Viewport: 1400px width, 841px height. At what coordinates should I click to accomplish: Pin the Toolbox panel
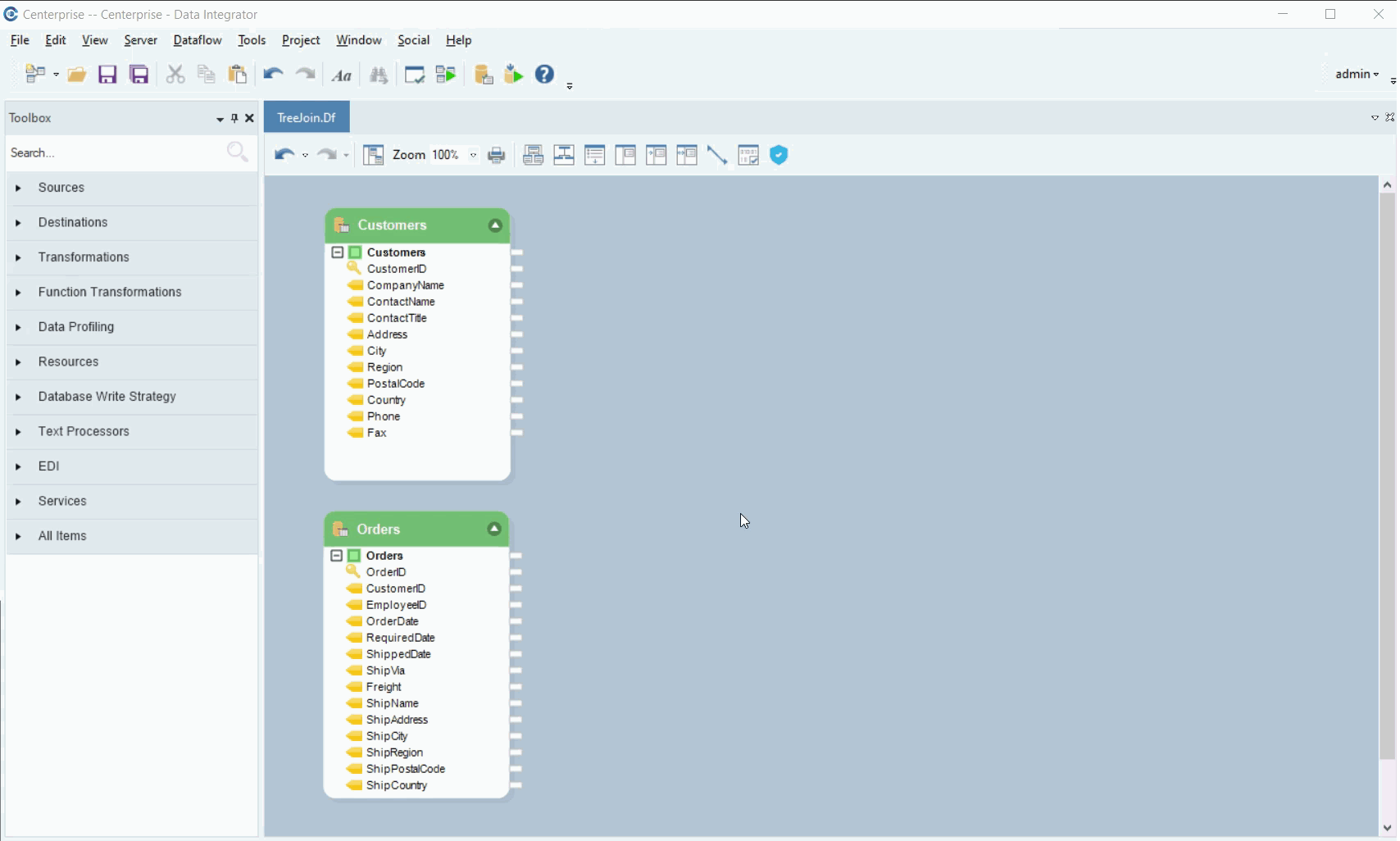coord(234,118)
